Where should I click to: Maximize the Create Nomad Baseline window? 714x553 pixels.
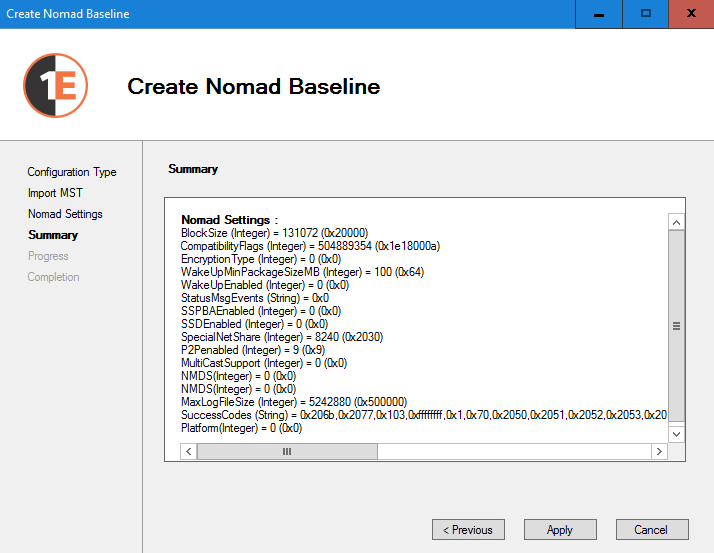click(x=645, y=14)
